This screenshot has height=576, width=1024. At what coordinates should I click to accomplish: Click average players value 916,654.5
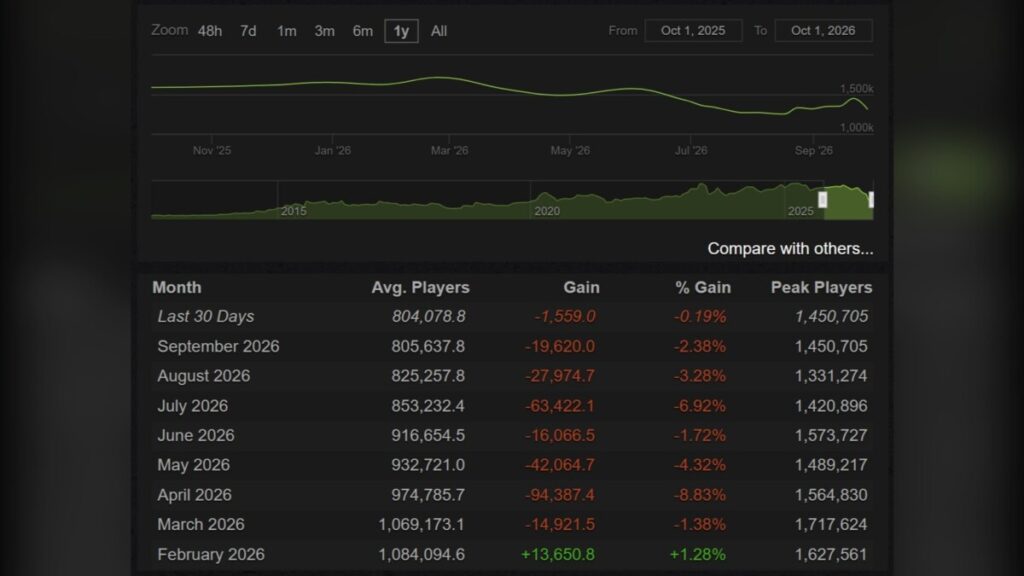428,436
